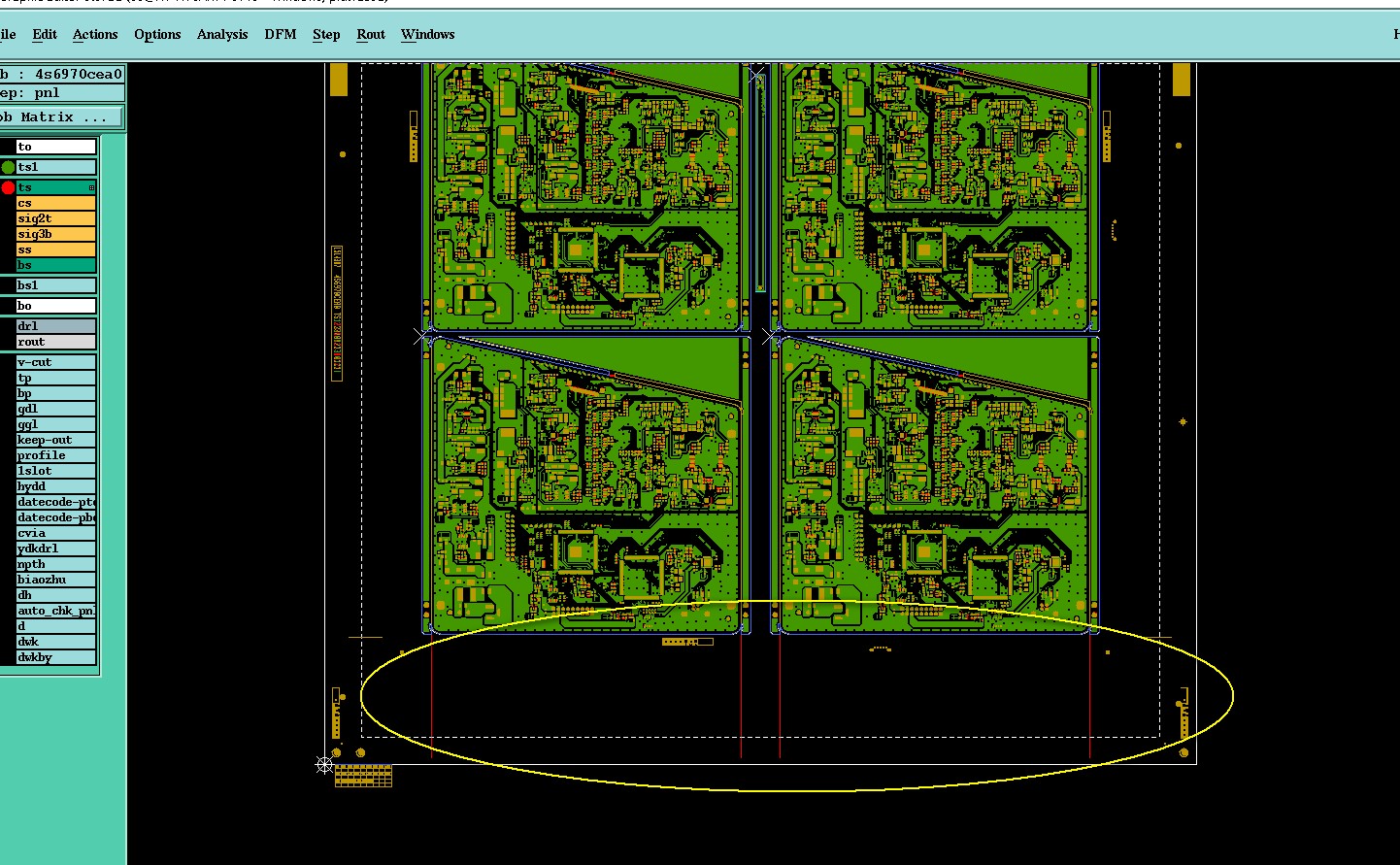The width and height of the screenshot is (1400, 865).
Task: Select the 'tp' layer
Action: pos(56,378)
